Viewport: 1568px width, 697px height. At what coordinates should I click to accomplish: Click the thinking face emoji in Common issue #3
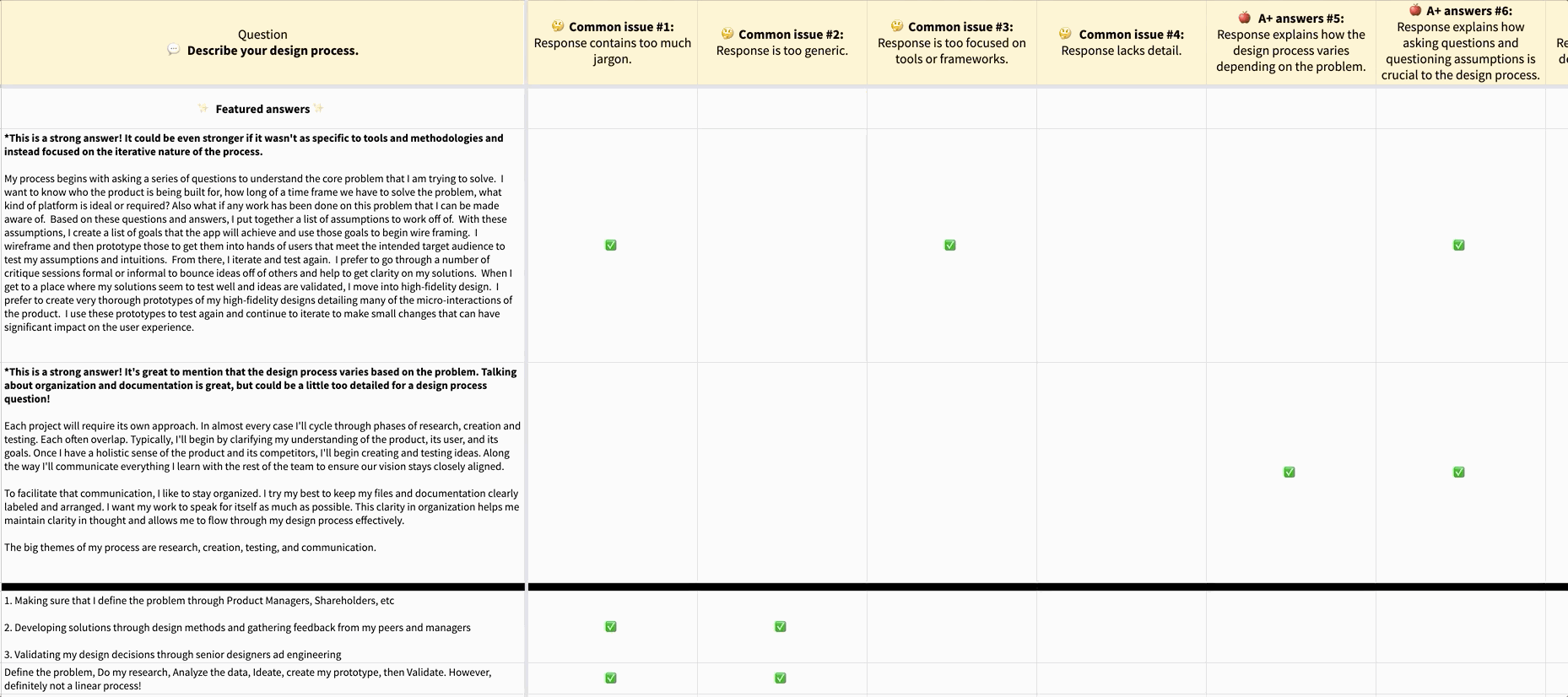click(x=897, y=26)
